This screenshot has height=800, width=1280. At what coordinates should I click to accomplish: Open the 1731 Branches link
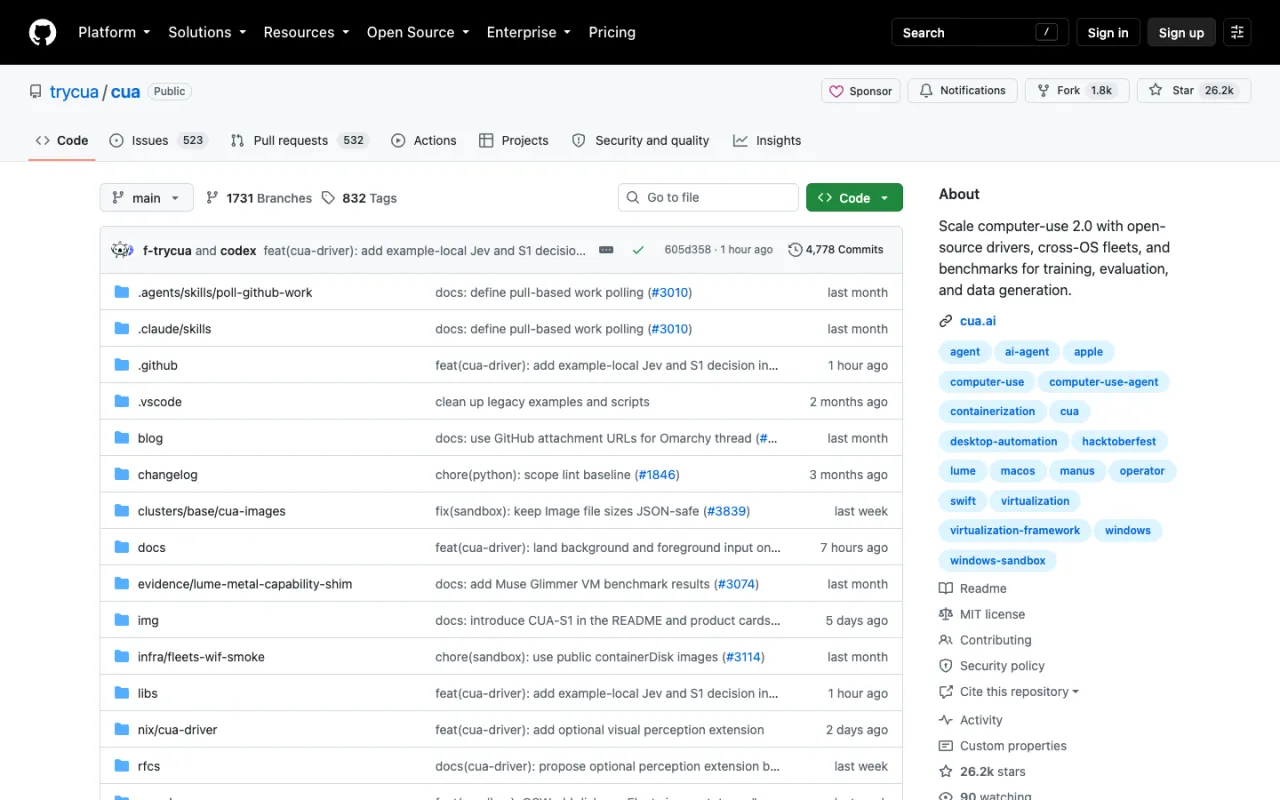(259, 198)
